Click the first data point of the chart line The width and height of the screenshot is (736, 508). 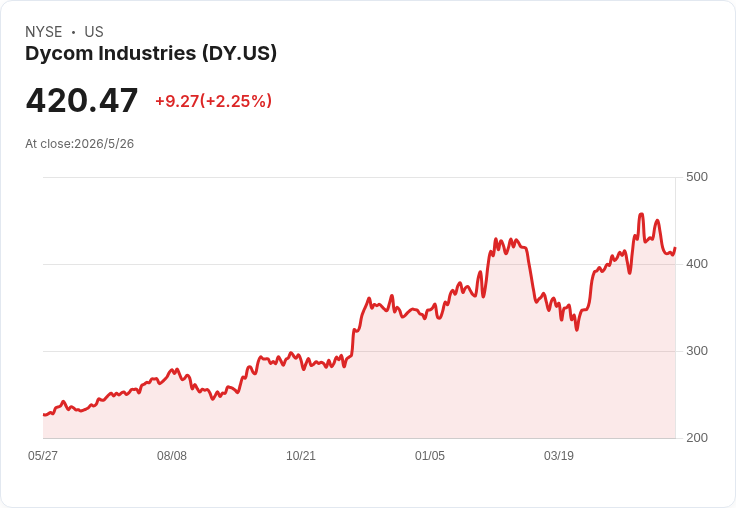coord(44,415)
